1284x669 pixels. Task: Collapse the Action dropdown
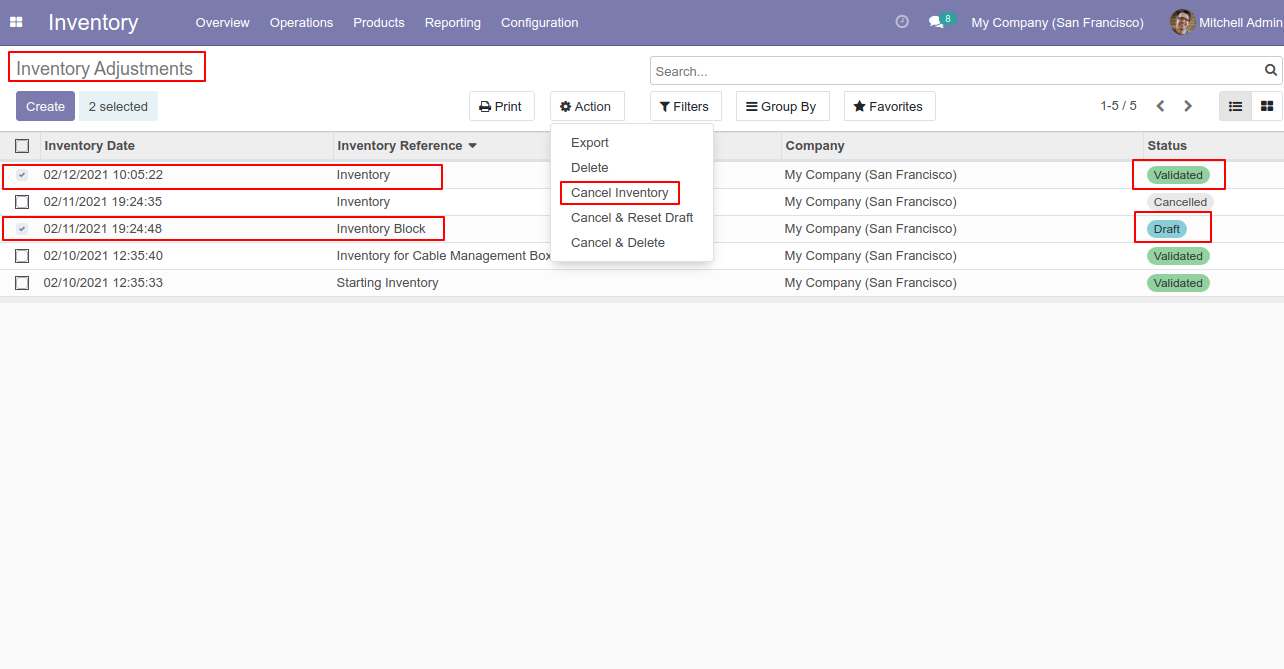[x=587, y=106]
